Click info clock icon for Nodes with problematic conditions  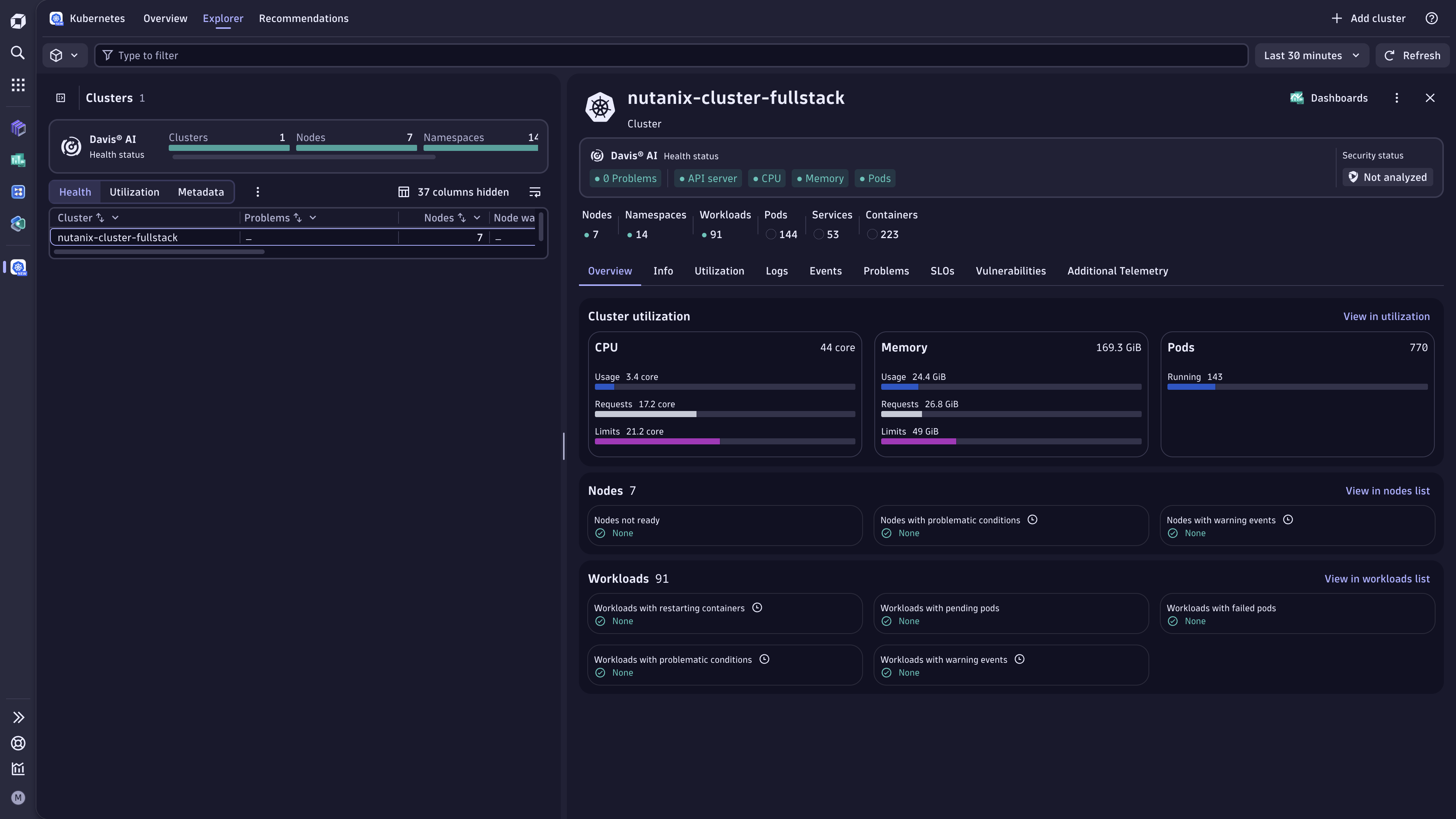point(1032,519)
